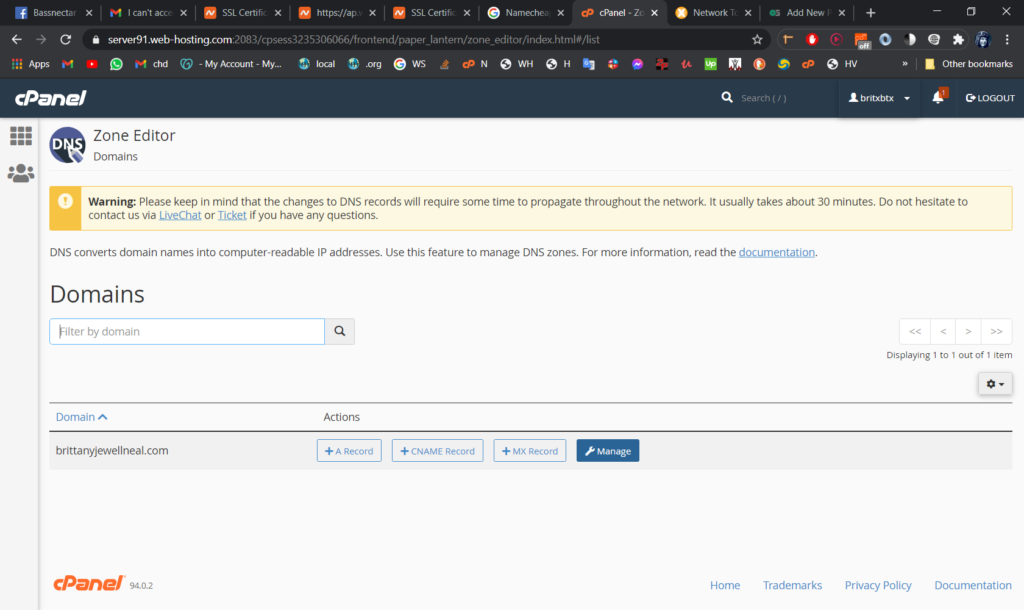Open the documentation link
The height and width of the screenshot is (610, 1024).
[x=777, y=252]
